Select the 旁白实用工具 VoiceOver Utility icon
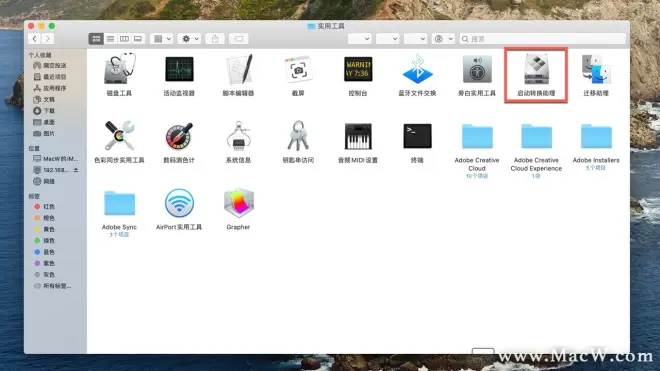 tap(477, 69)
